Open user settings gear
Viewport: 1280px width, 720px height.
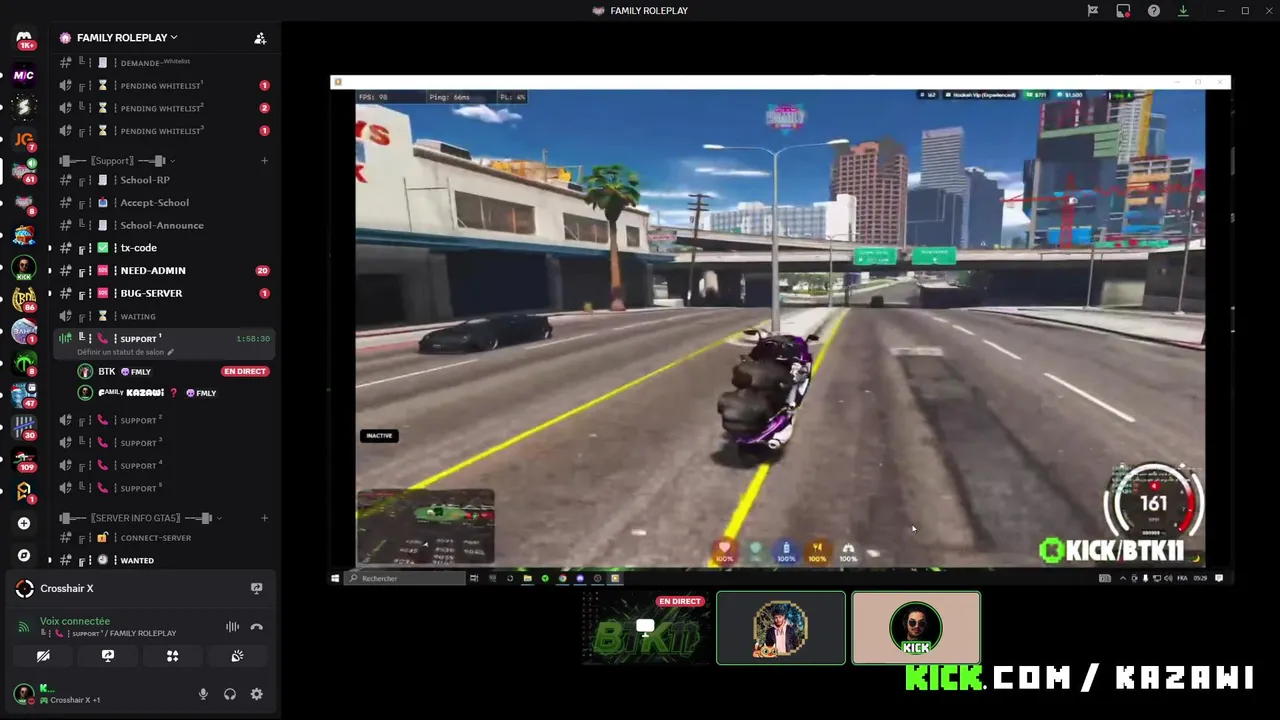tap(256, 694)
